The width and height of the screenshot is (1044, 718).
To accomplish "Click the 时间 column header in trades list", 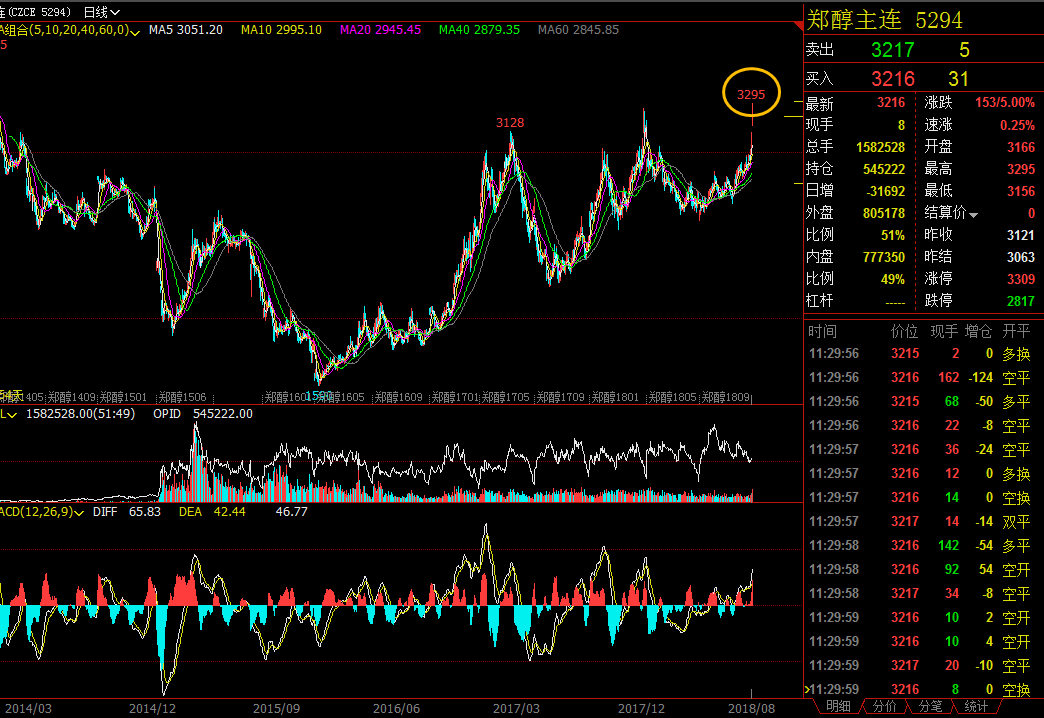I will coord(822,331).
